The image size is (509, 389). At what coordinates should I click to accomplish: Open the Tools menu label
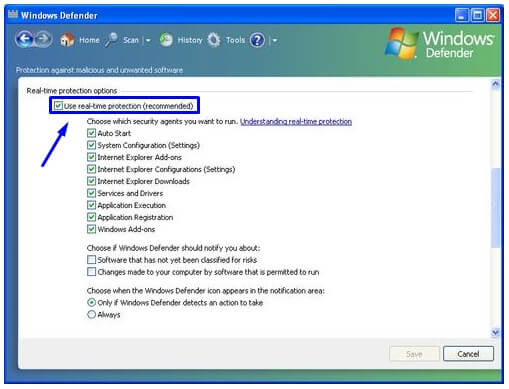click(235, 40)
